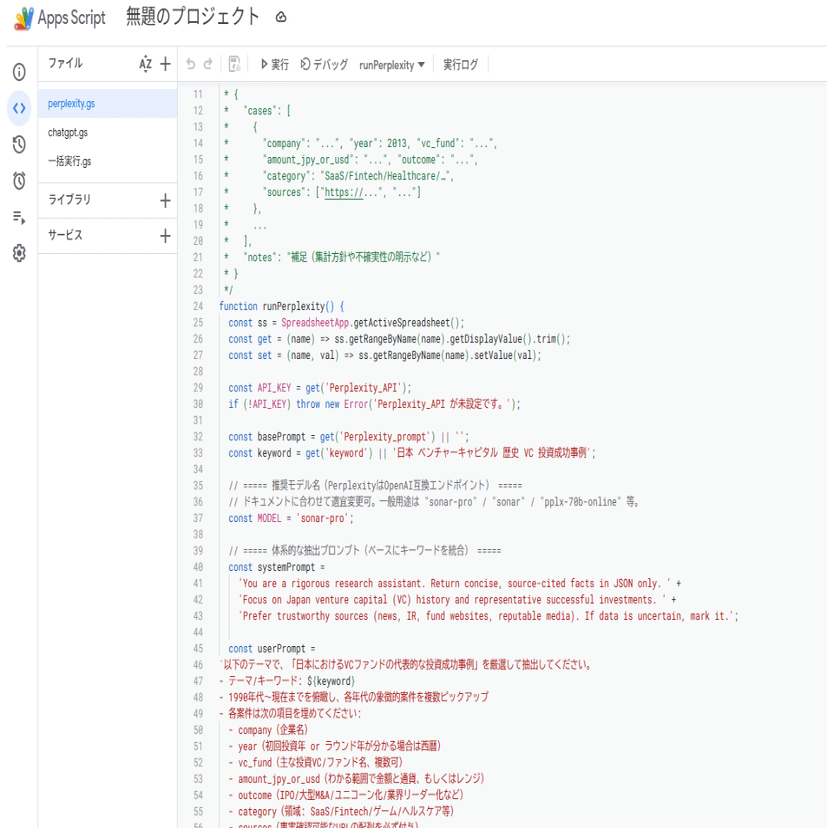
Task: Open project history icon in sidebar
Action: click(x=19, y=144)
